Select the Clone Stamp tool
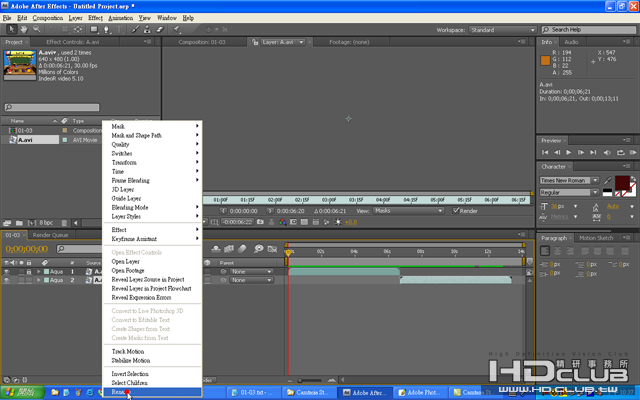Image resolution: width=640 pixels, height=400 pixels. [x=147, y=29]
